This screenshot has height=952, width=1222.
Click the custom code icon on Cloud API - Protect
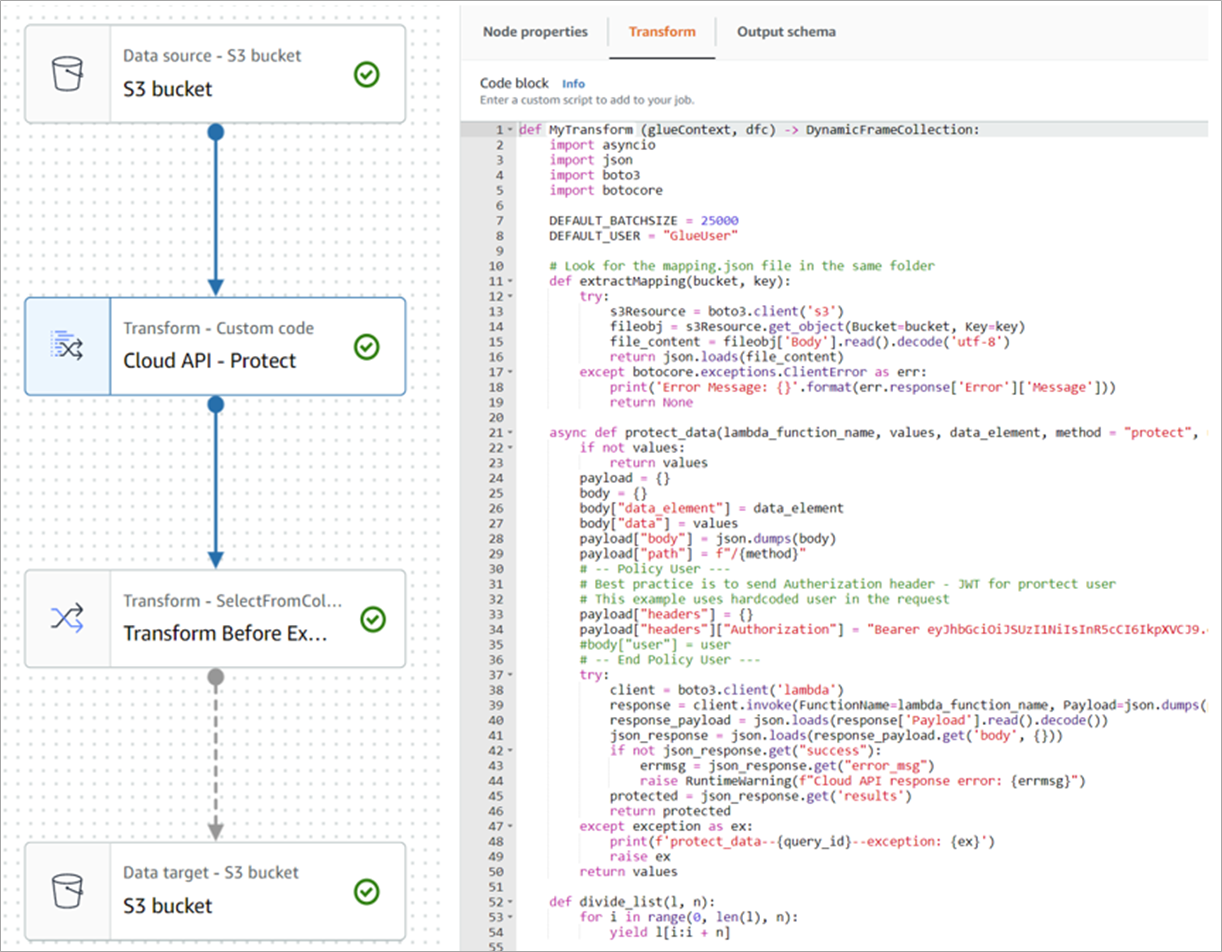coord(67,346)
